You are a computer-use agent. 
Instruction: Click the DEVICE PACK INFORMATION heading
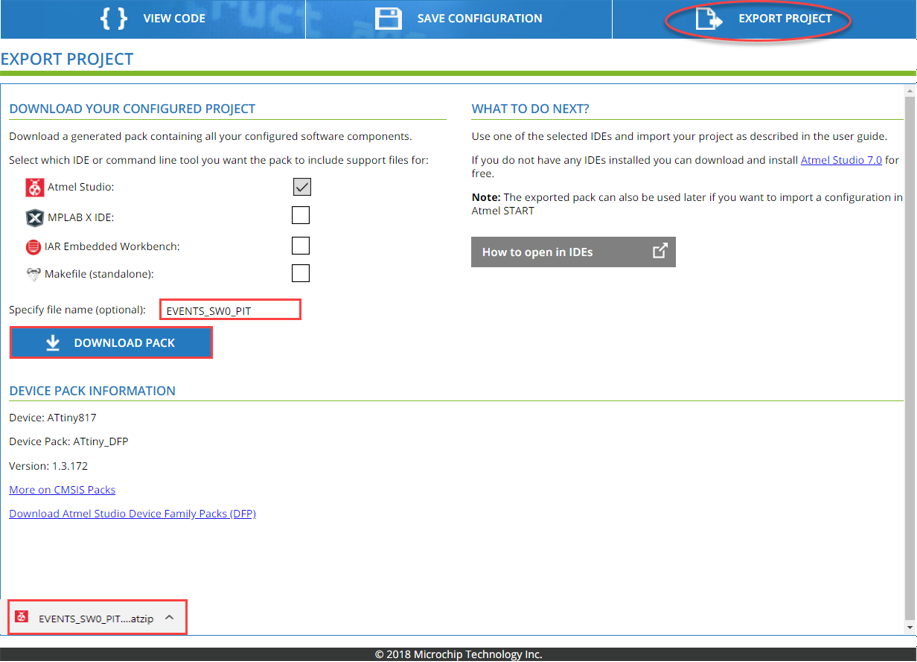(x=92, y=391)
